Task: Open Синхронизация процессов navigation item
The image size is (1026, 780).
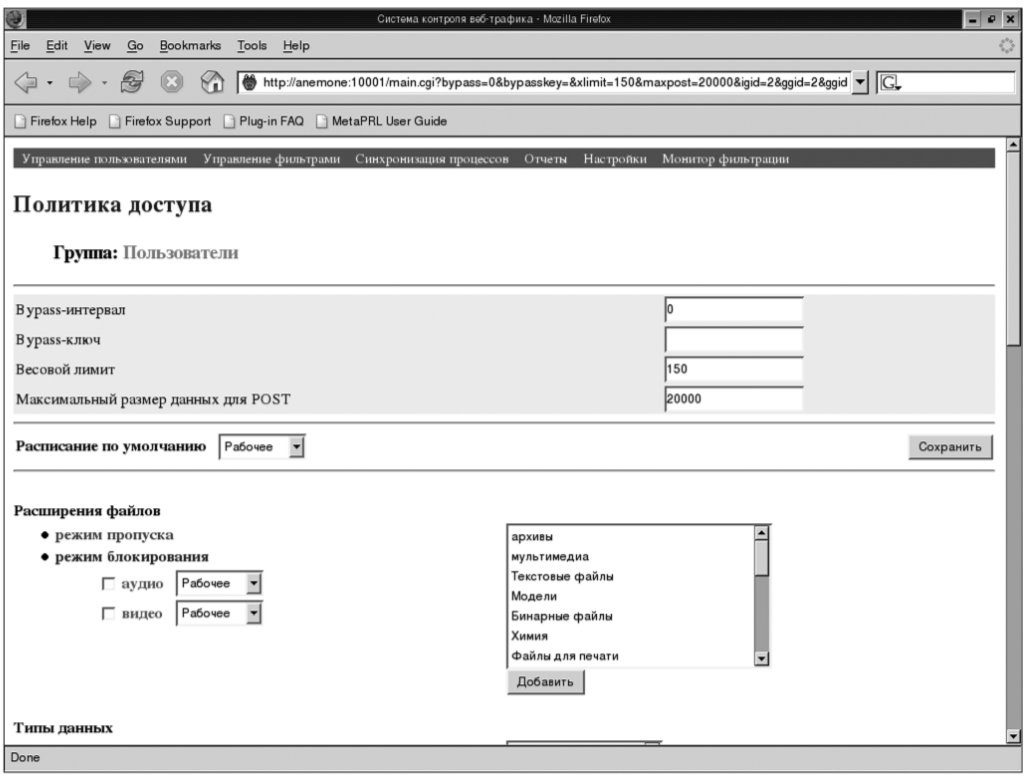Action: (432, 159)
